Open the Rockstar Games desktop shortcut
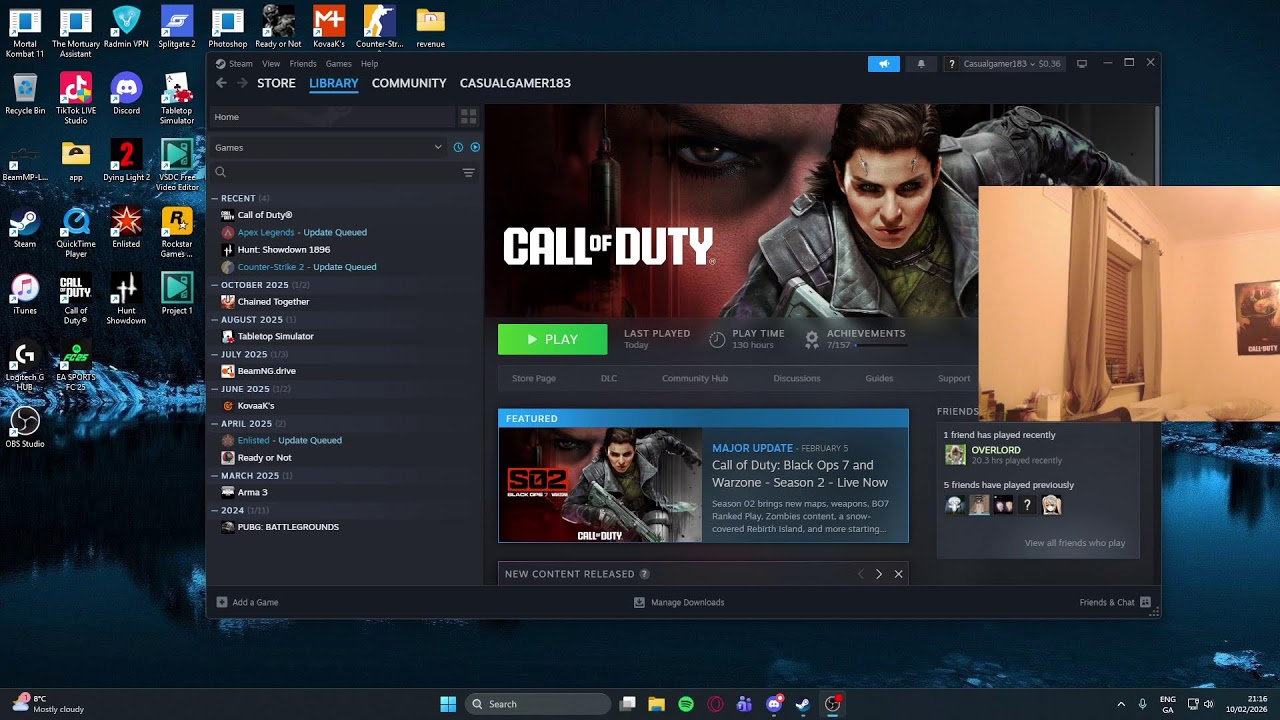 pyautogui.click(x=177, y=233)
